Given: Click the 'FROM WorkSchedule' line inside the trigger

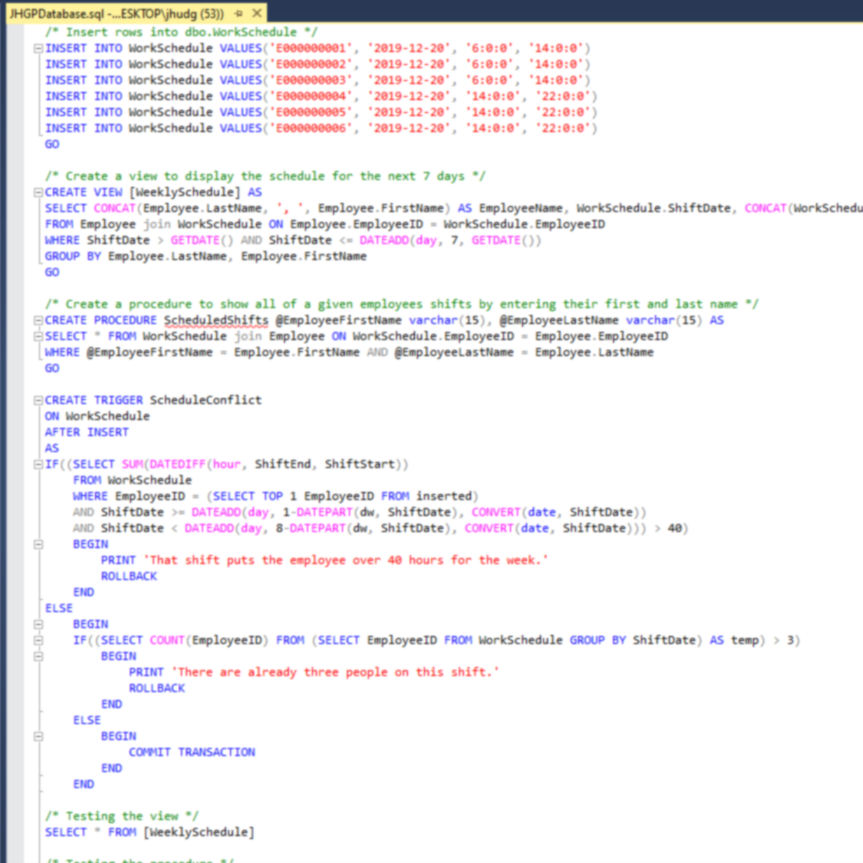Looking at the screenshot, I should 132,480.
